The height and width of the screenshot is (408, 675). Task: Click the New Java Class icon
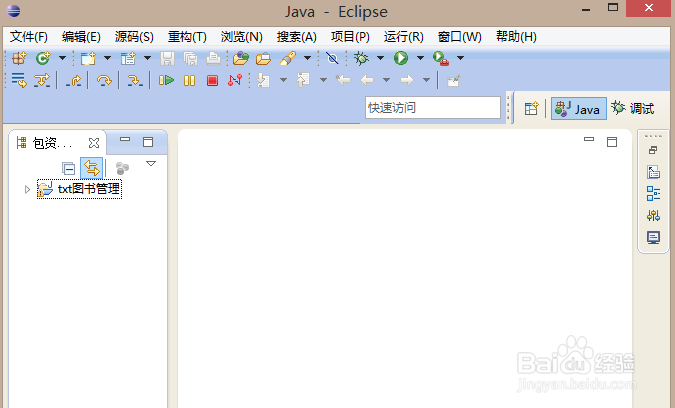[43, 58]
